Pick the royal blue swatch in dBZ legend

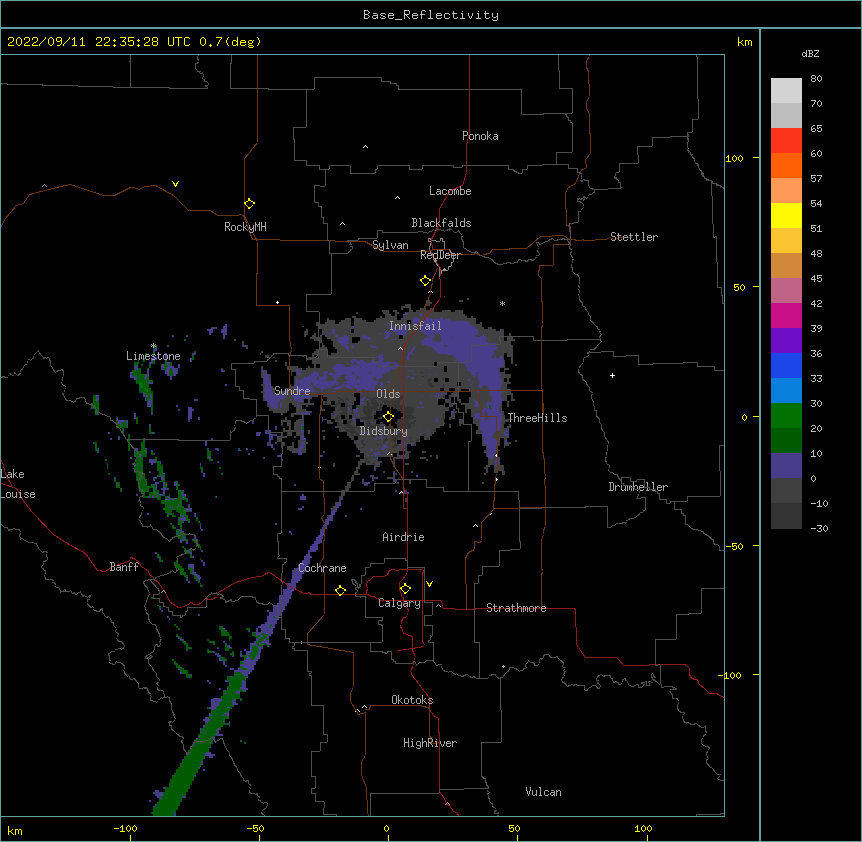[786, 365]
